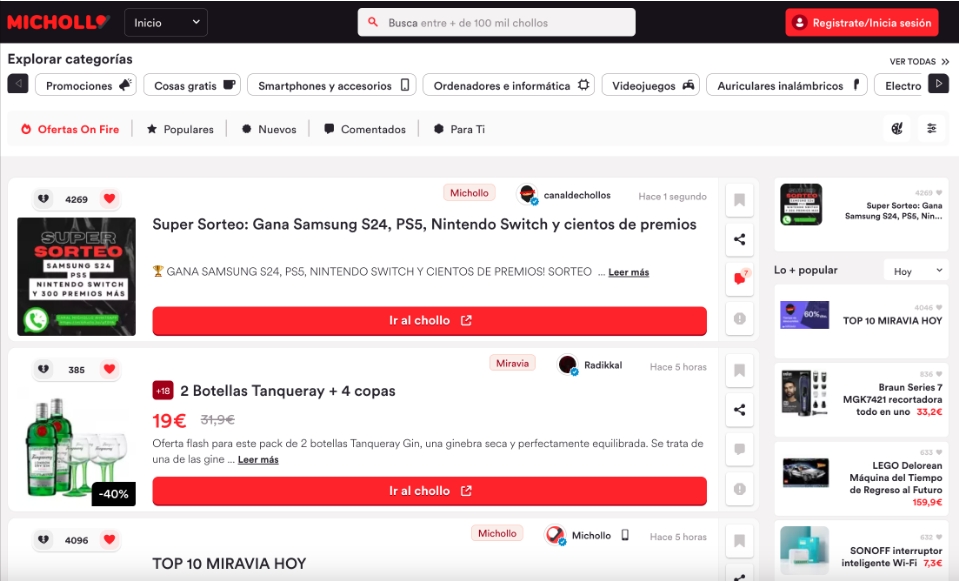Bookmark the Super Sorteo deal
Image resolution: width=959 pixels, height=581 pixels.
[x=739, y=200]
